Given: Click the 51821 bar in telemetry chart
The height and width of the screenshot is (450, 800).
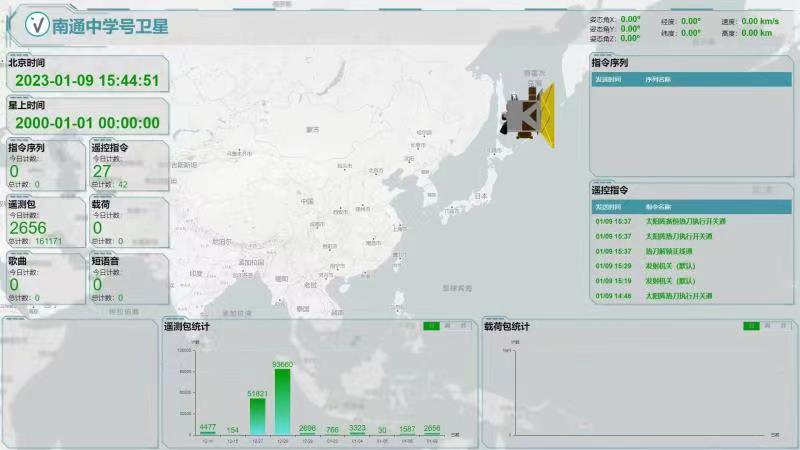Looking at the screenshot, I should (257, 415).
